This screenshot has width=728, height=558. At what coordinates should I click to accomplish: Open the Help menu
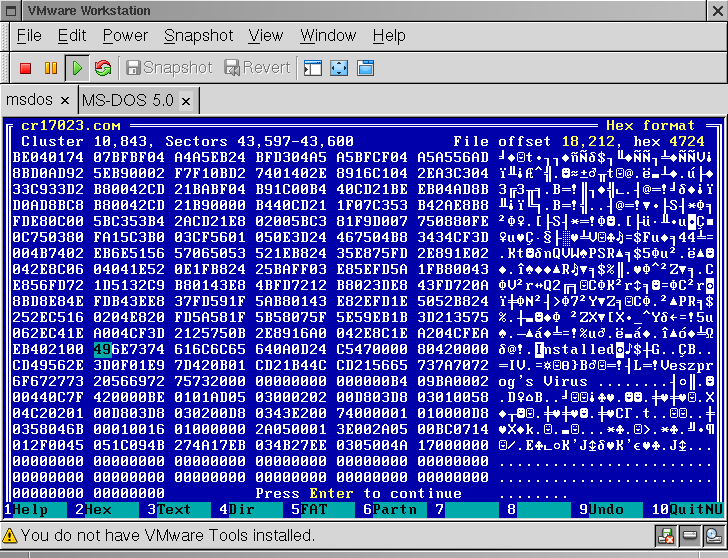(389, 36)
